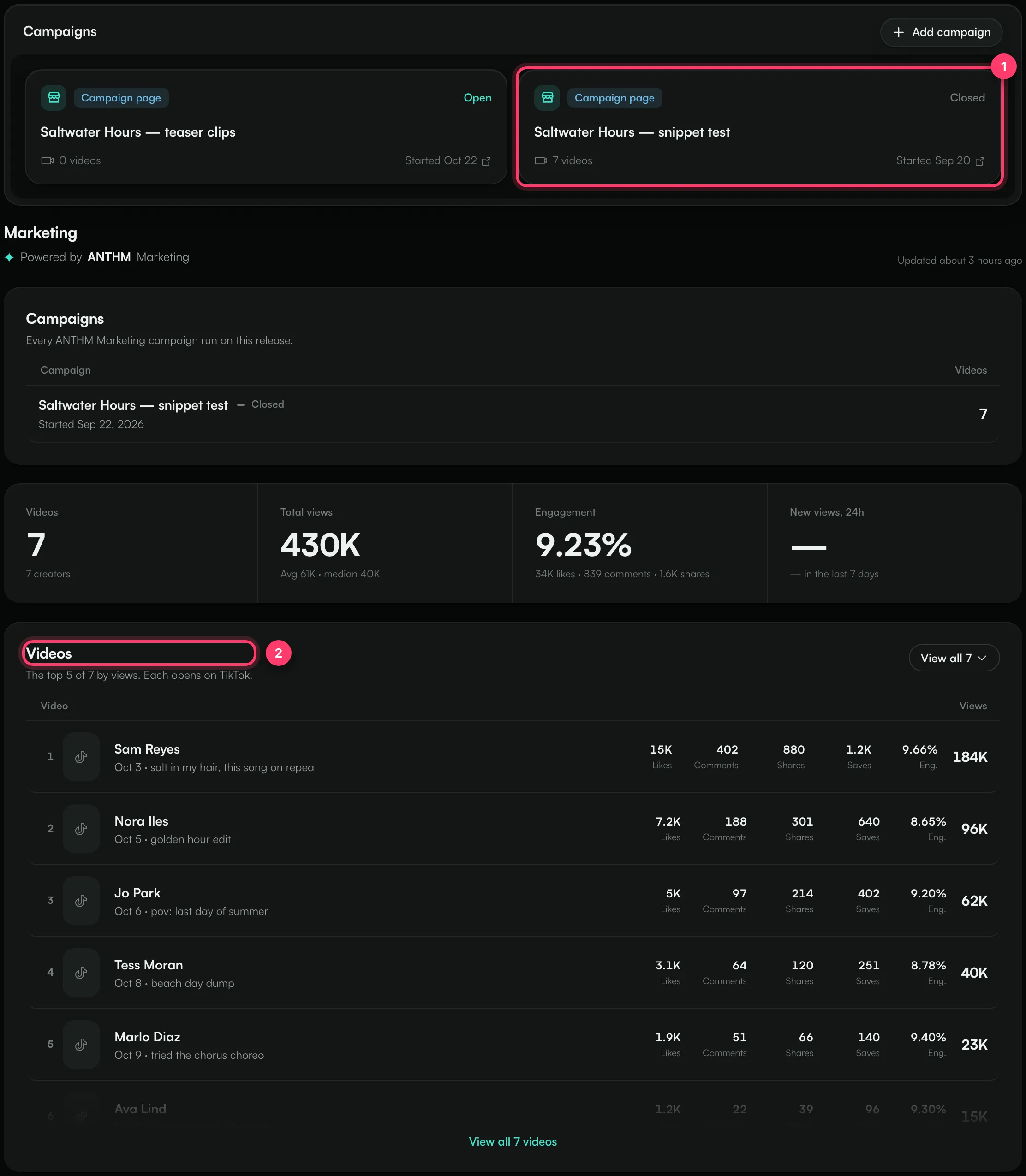Click the storefront icon on the teaser clips card
Screen dimensions: 1026x1176
coord(54,98)
